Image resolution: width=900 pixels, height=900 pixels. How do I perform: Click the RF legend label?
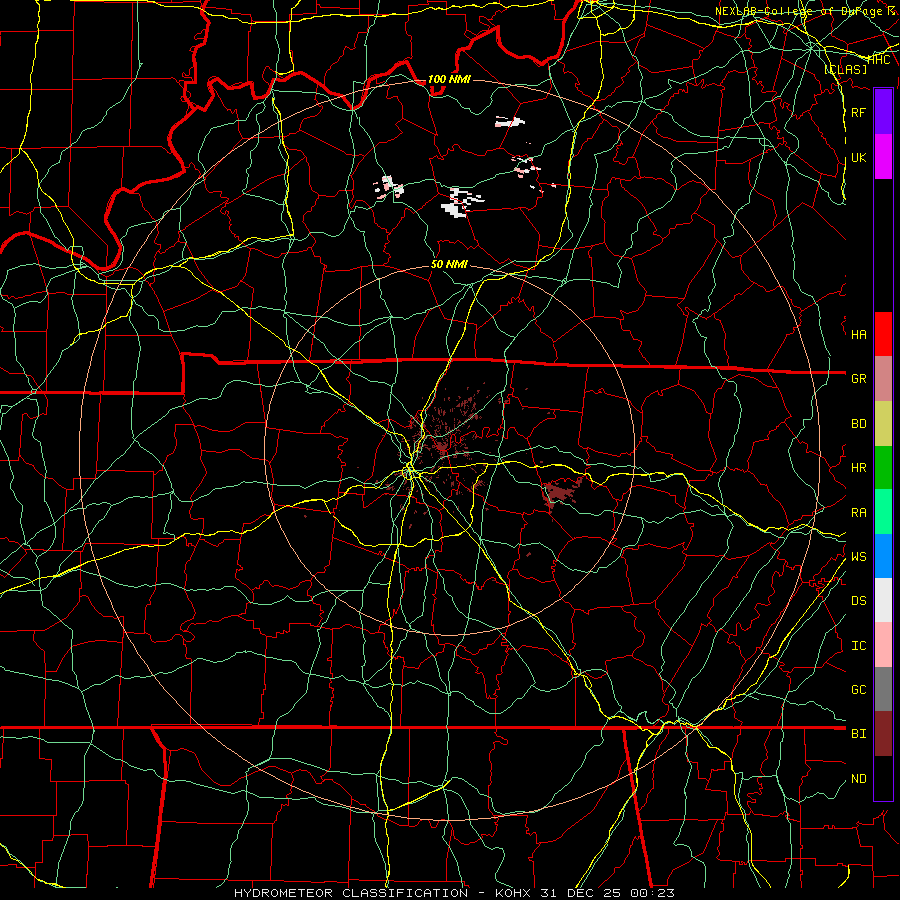point(859,112)
